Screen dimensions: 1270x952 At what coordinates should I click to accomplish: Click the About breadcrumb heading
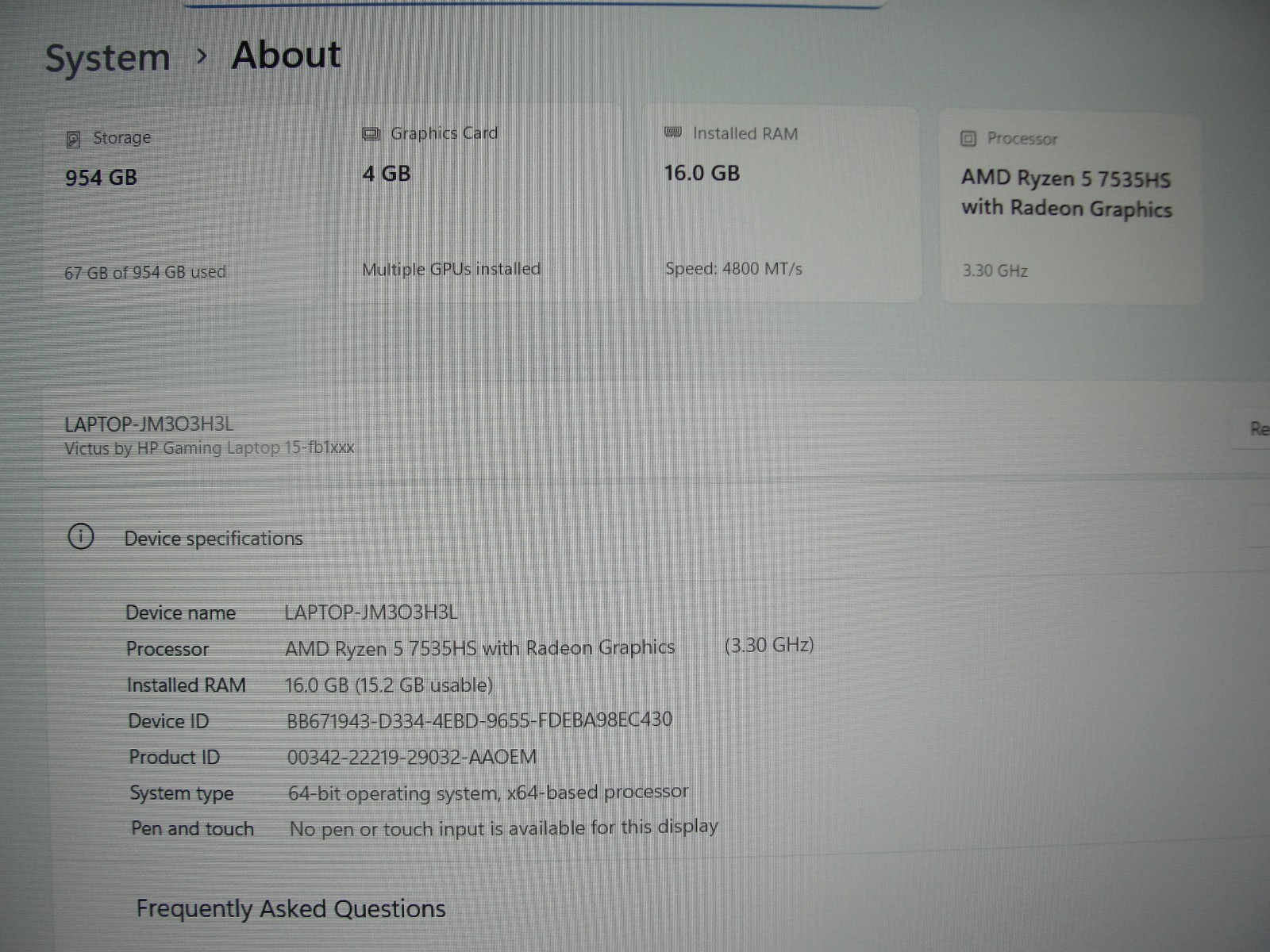point(287,56)
